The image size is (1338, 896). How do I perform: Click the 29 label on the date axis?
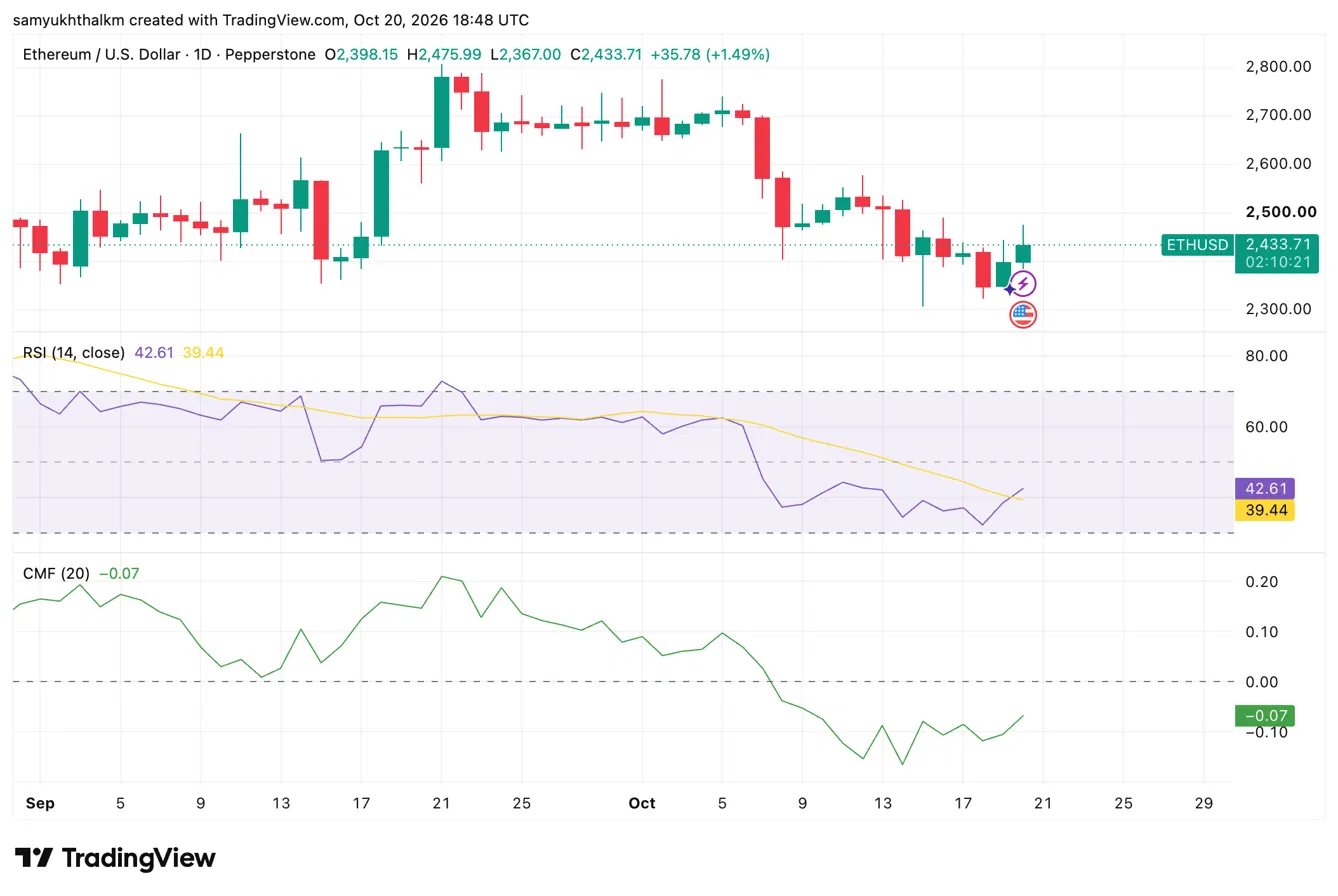click(x=1204, y=803)
